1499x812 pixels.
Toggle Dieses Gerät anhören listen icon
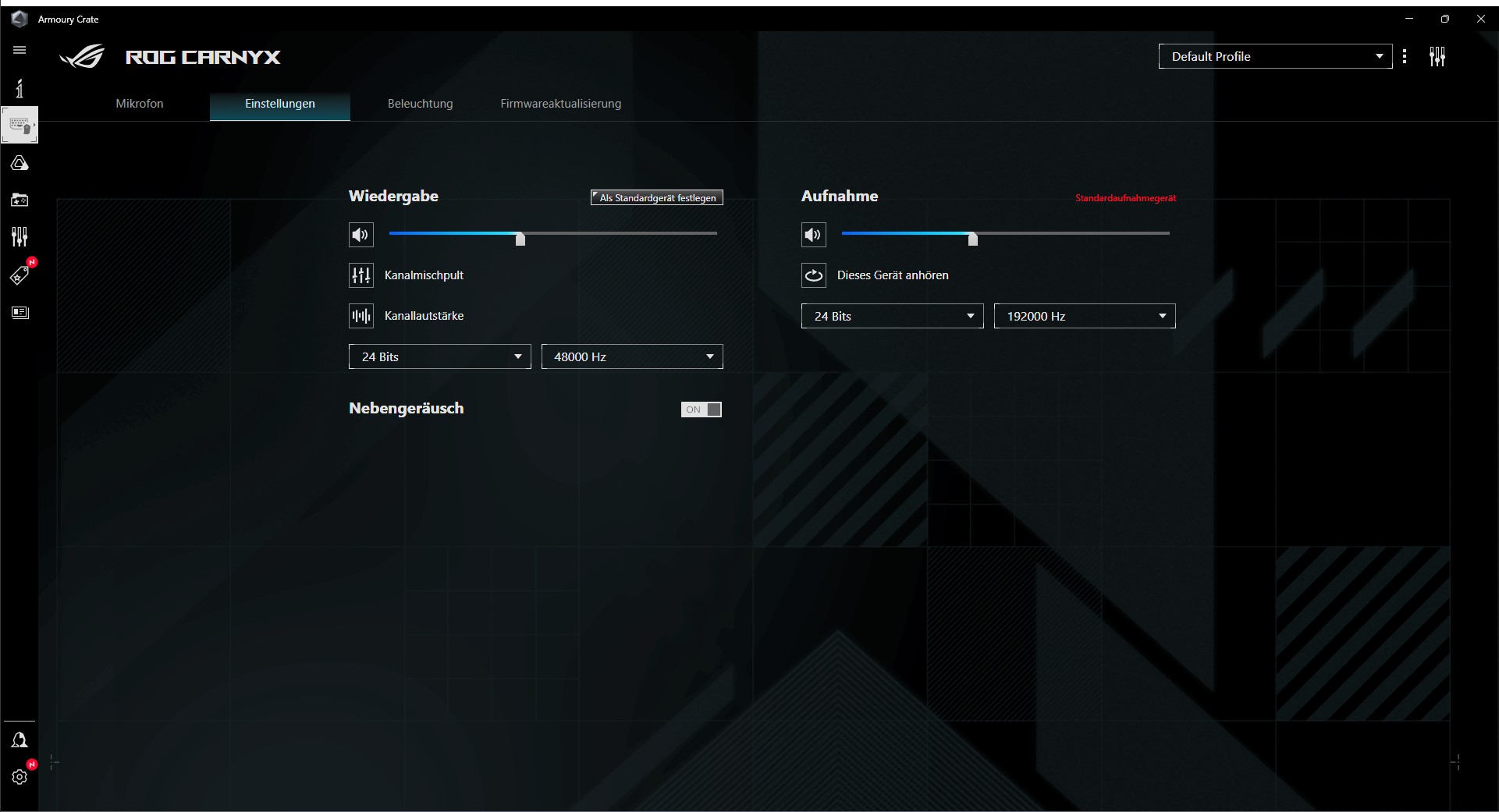click(x=813, y=275)
